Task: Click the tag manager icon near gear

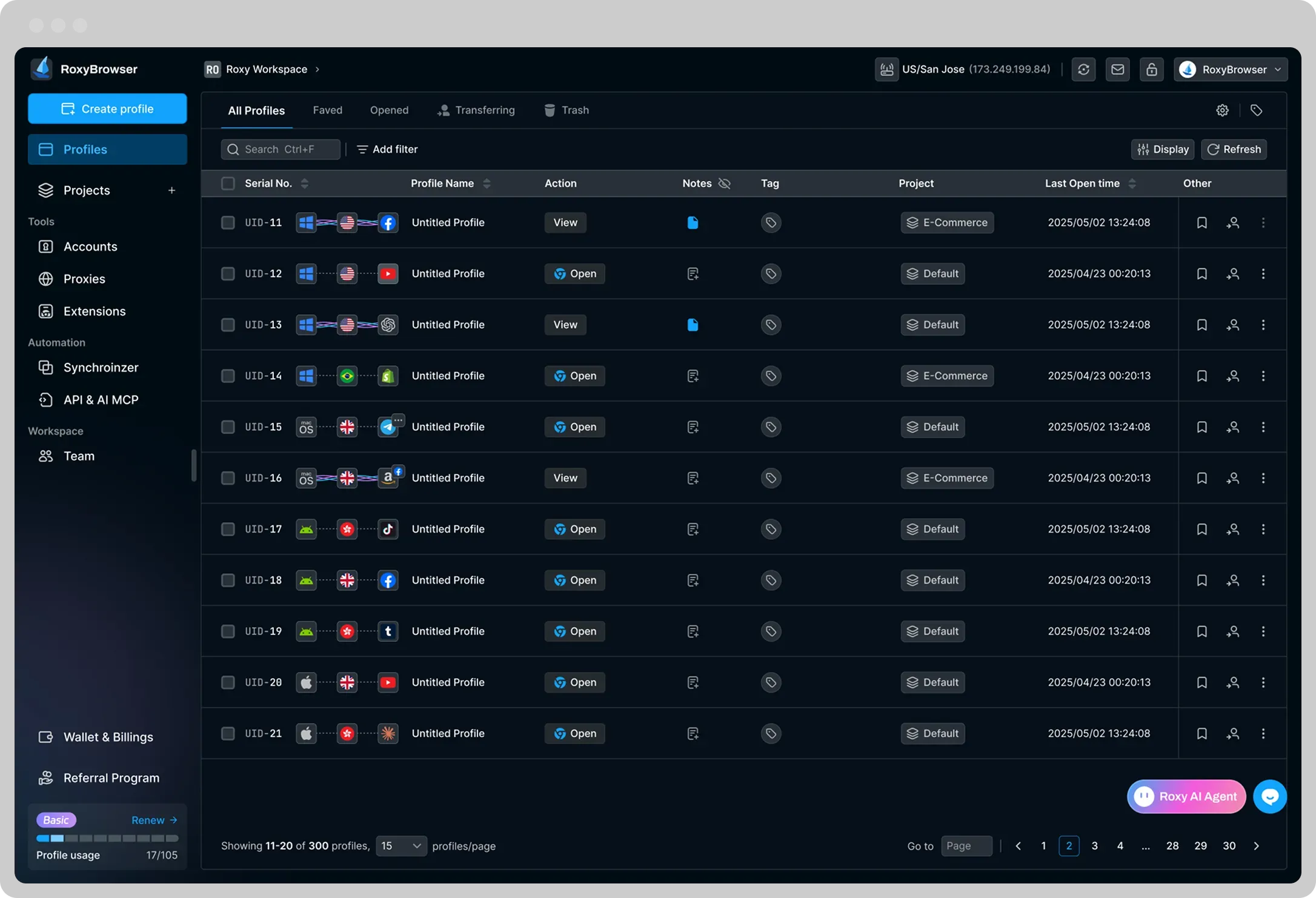Action: point(1256,110)
